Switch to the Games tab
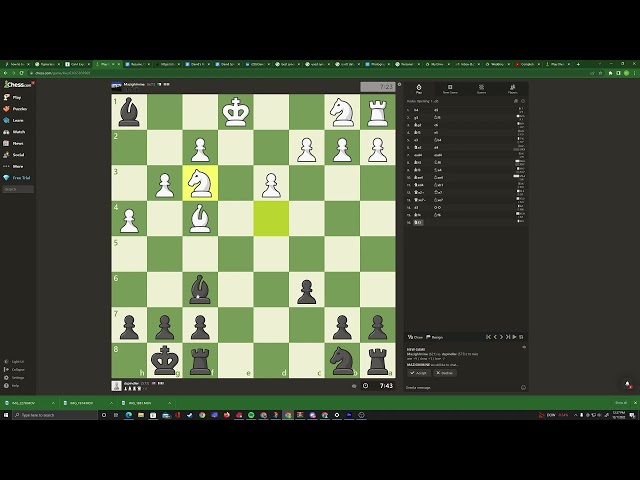This screenshot has height=480, width=640. (482, 89)
